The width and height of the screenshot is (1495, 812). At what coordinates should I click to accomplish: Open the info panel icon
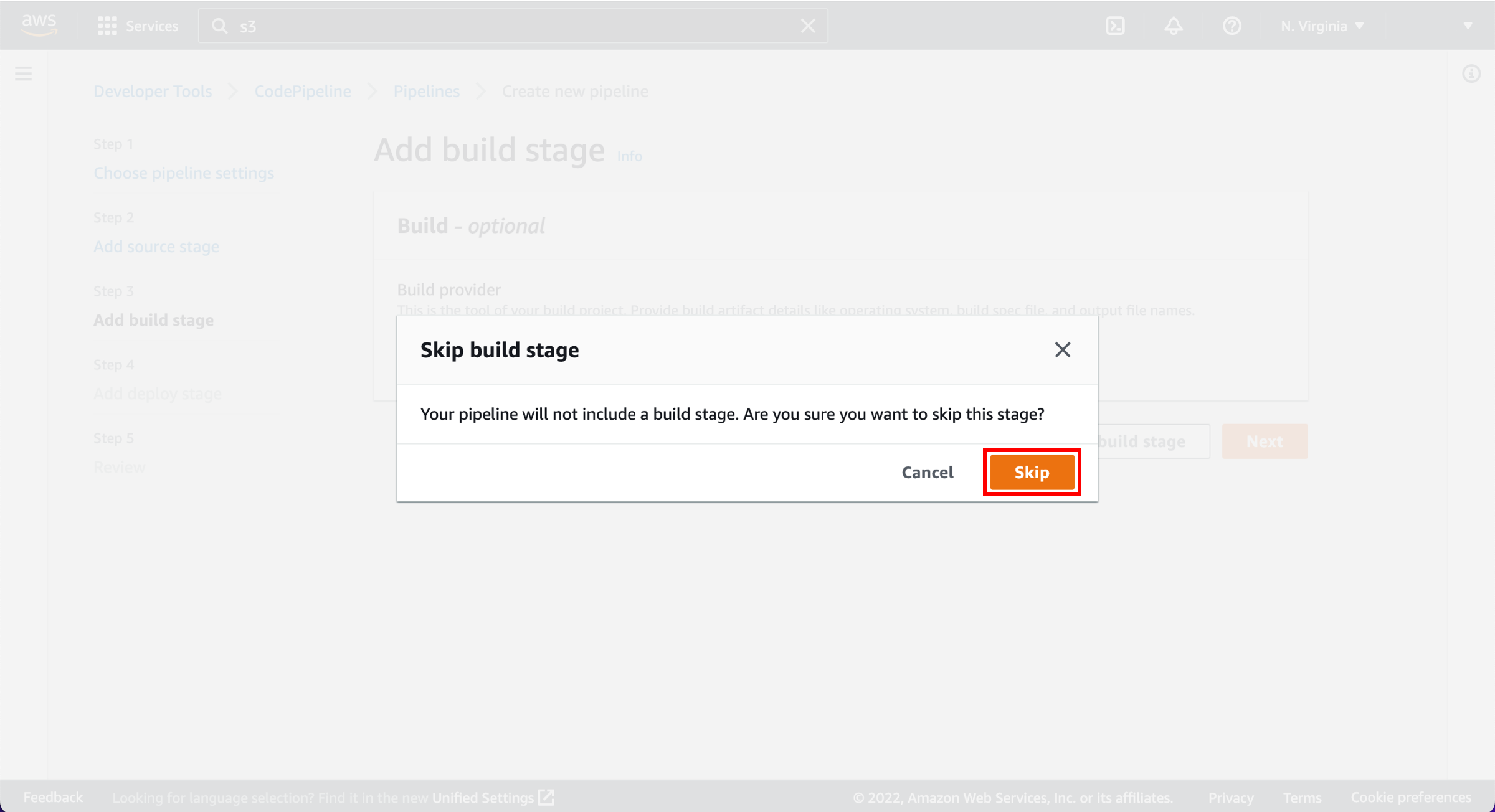point(1471,73)
